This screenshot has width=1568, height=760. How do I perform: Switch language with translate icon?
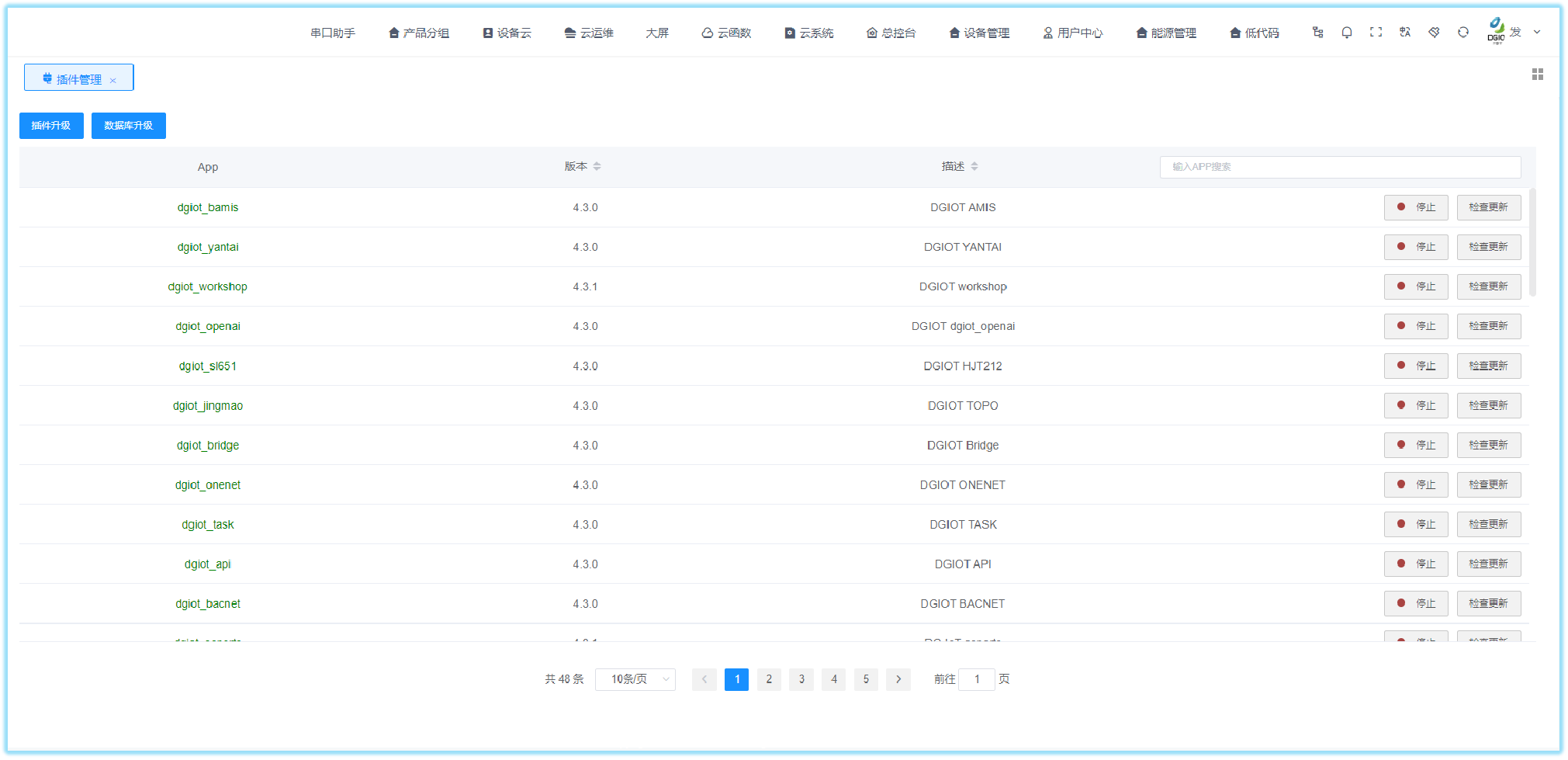[1405, 33]
